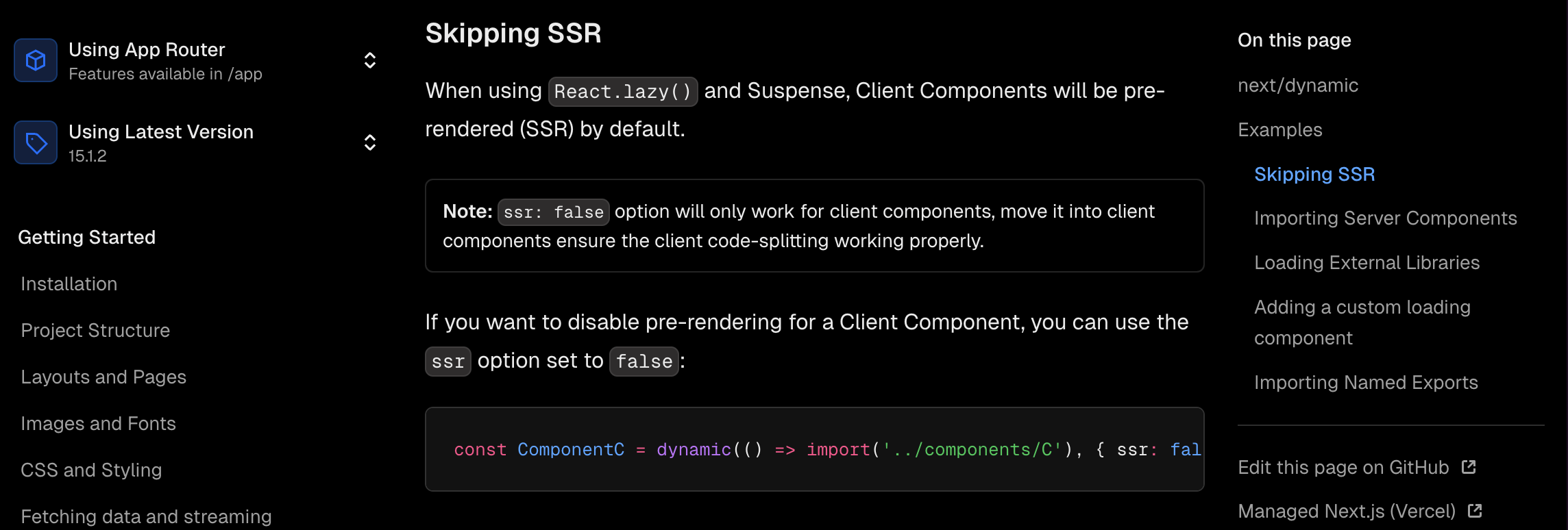The image size is (1568, 530).
Task: Jump to Importing Server Components section
Action: pyautogui.click(x=1385, y=218)
